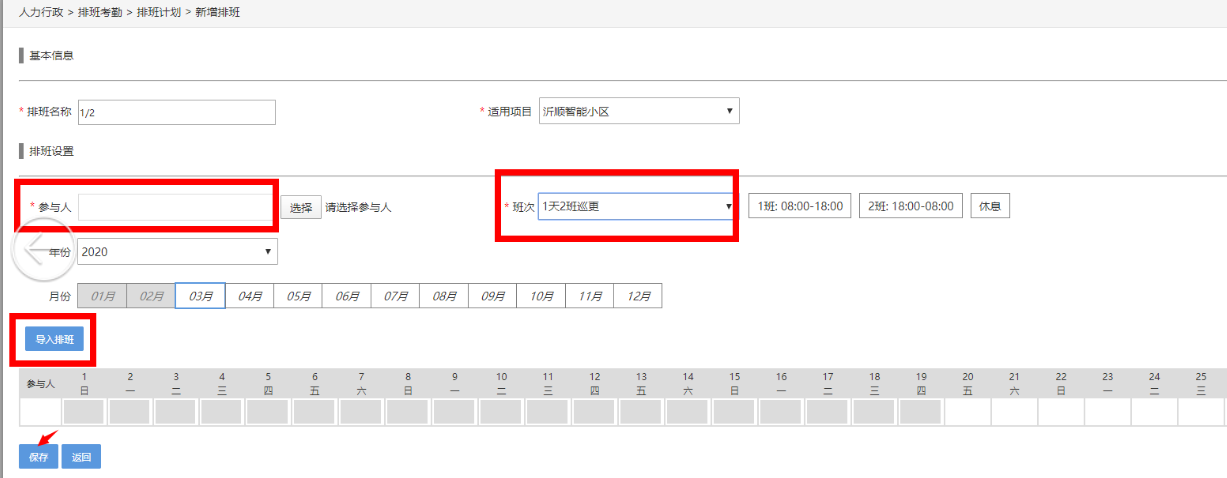
Task: Select the 09月 month tab
Action: 492,296
